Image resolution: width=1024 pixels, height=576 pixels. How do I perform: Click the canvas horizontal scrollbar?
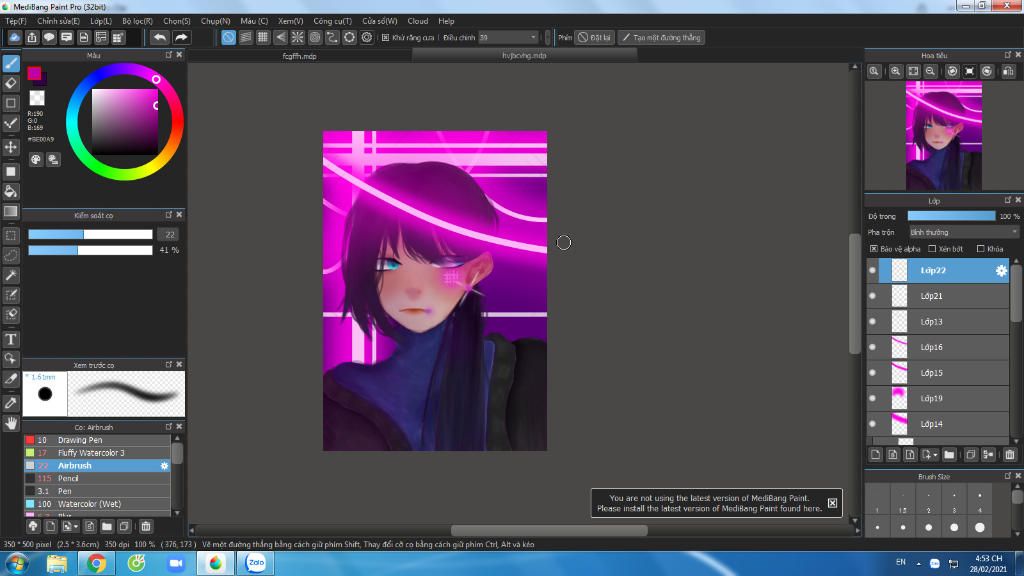[x=549, y=530]
